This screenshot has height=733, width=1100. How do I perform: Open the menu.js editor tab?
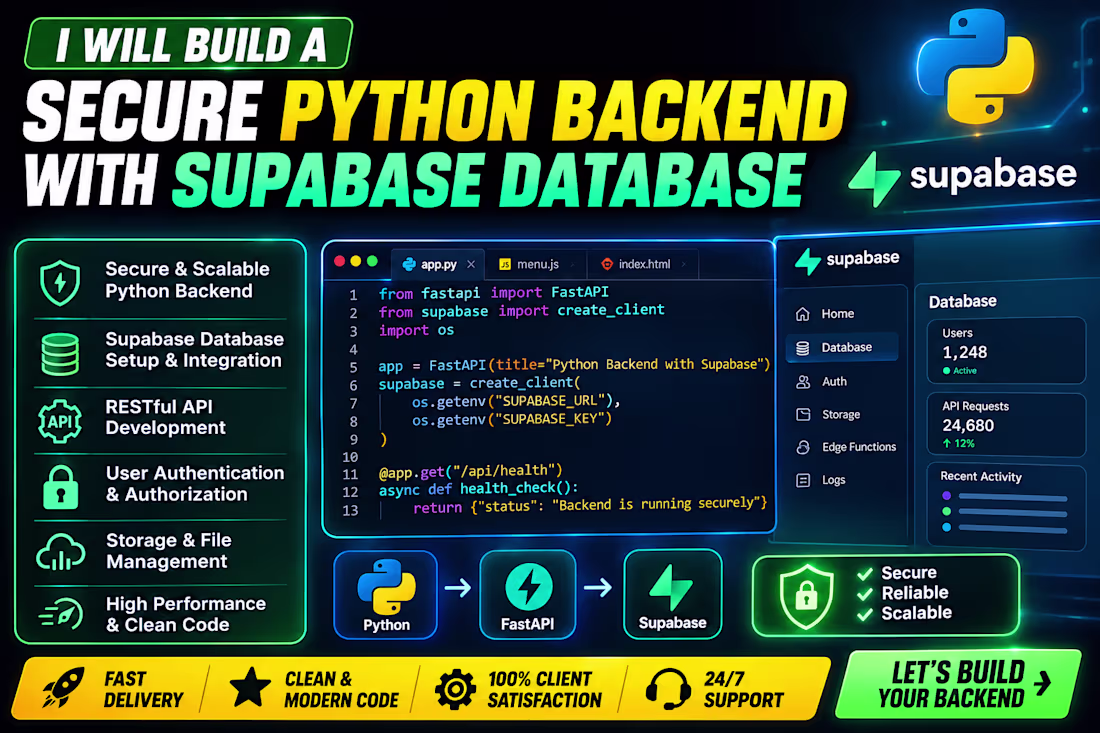pos(535,264)
